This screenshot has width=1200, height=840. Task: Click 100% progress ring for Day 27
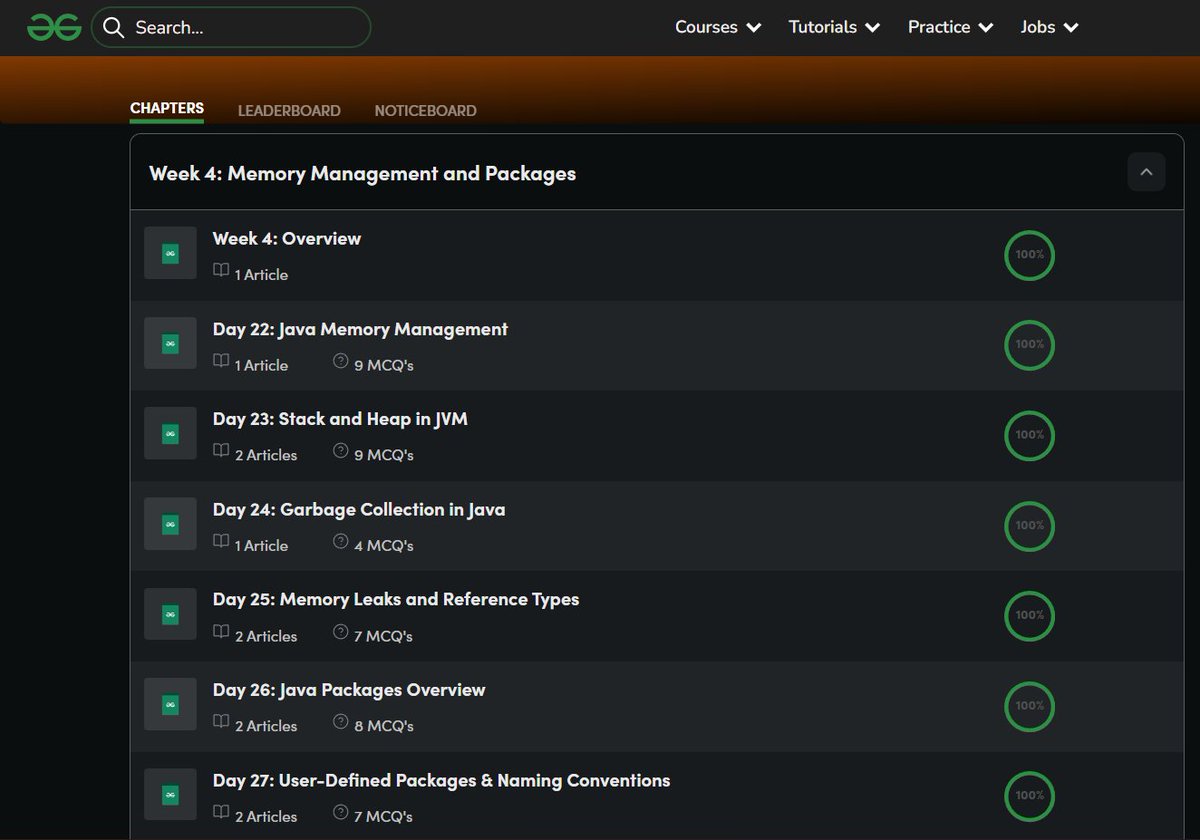click(1029, 795)
